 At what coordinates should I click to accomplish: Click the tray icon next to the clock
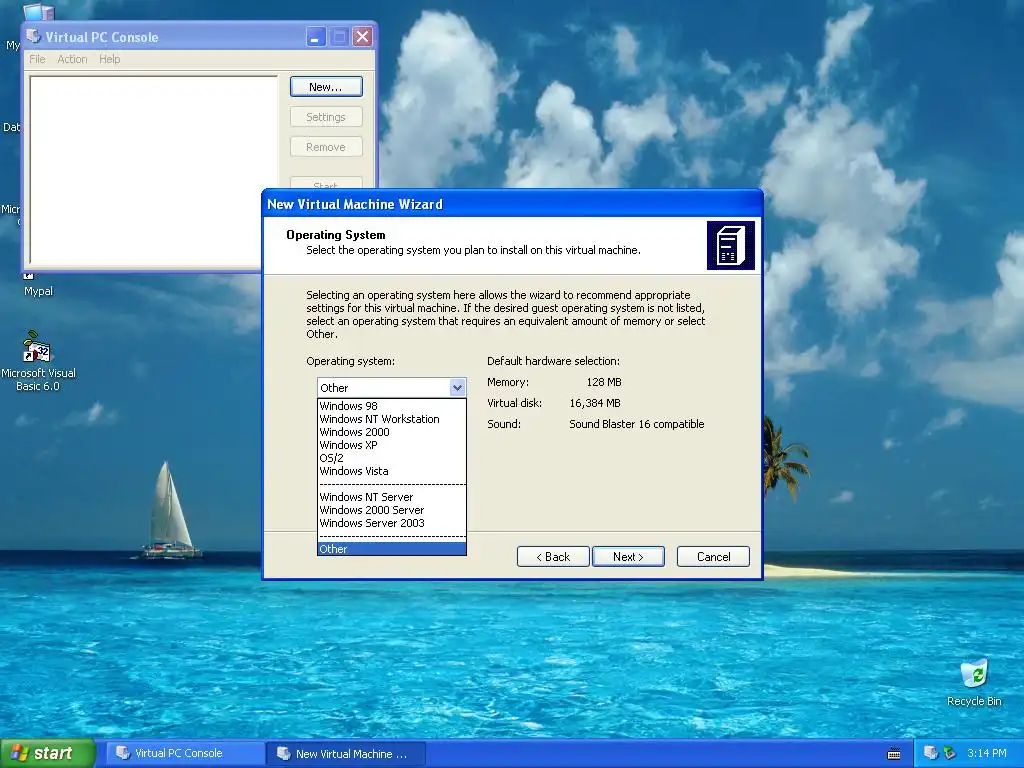[x=950, y=753]
